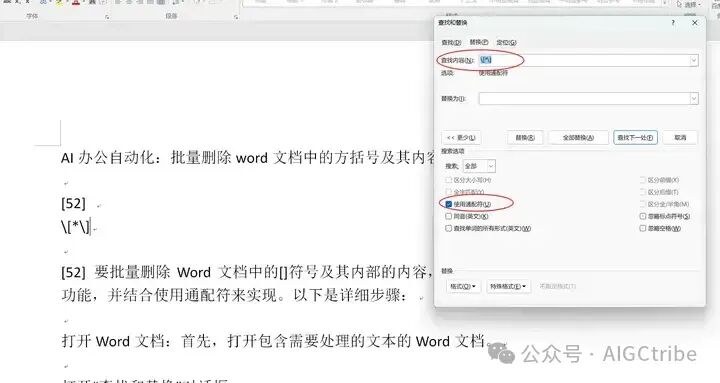Click the '\[*\]' line in document
Viewport: 720px width, 383px height.
[75, 226]
